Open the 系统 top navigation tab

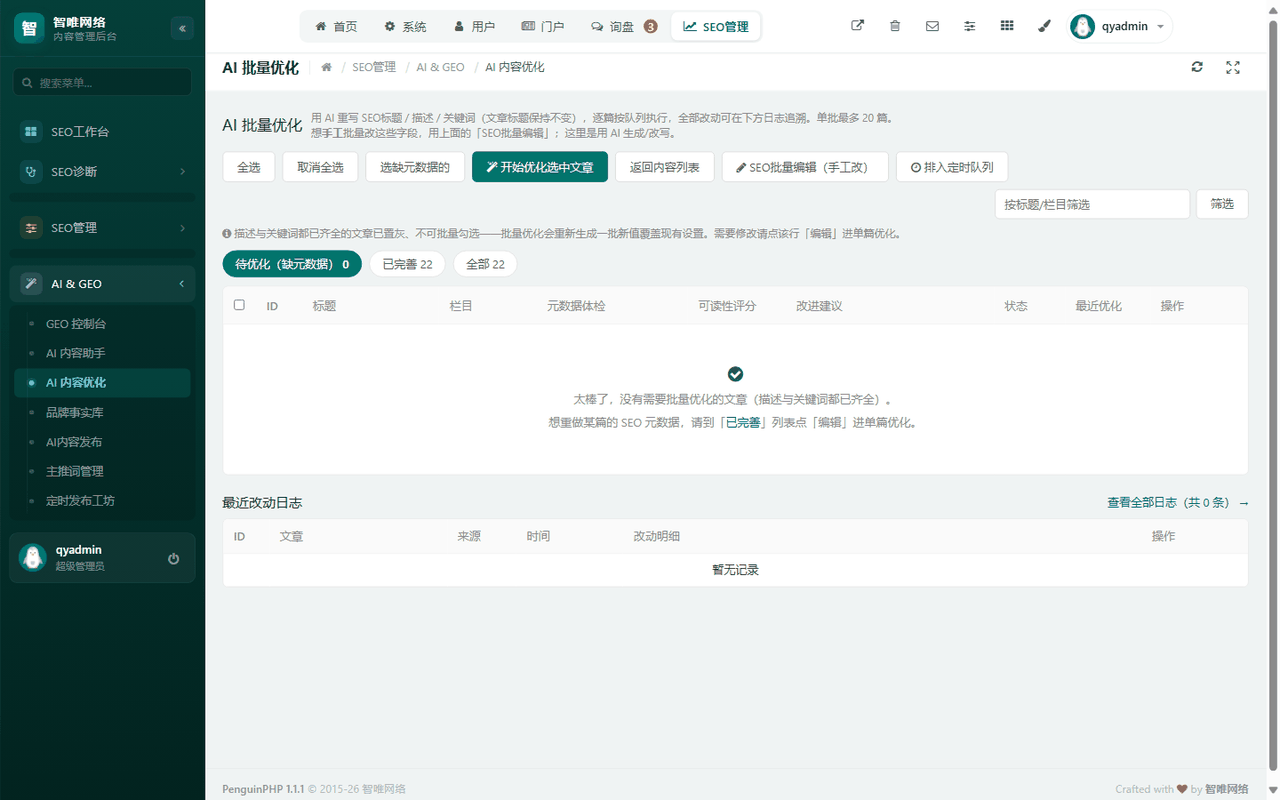[405, 27]
